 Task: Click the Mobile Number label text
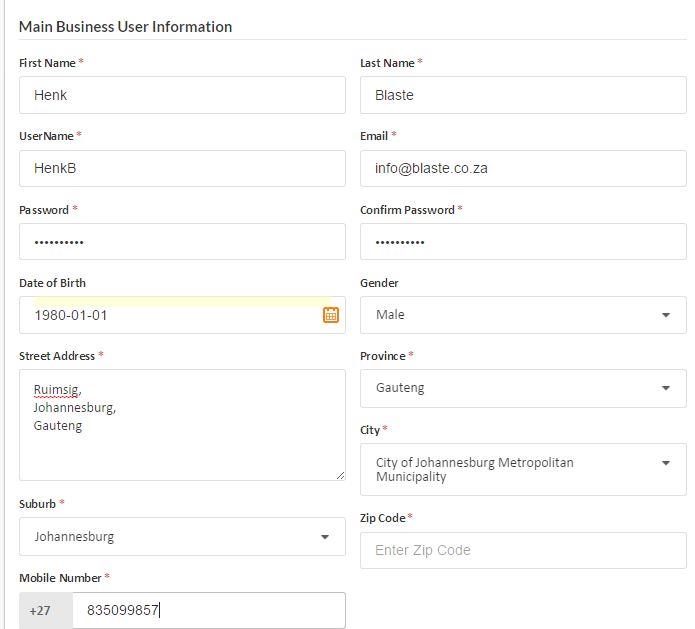(x=60, y=578)
